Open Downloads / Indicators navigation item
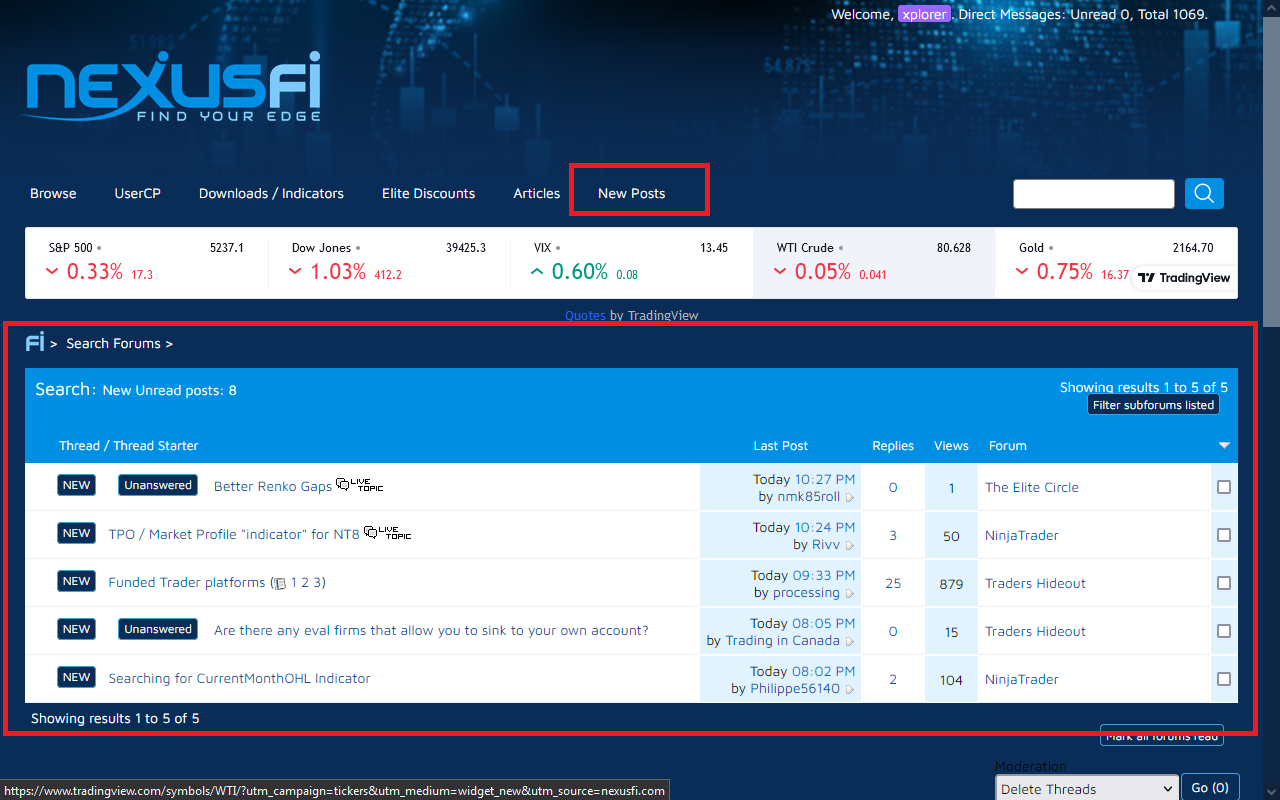 pos(271,193)
